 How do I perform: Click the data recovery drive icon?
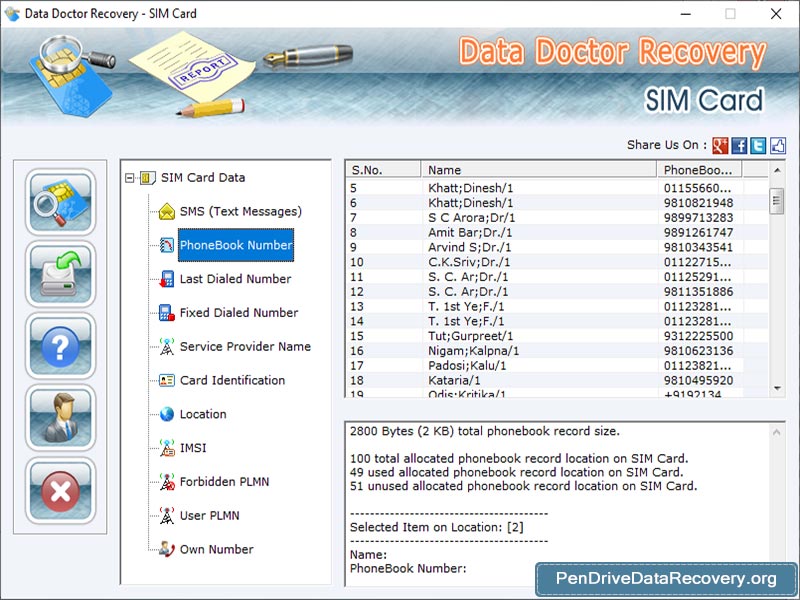coord(60,275)
